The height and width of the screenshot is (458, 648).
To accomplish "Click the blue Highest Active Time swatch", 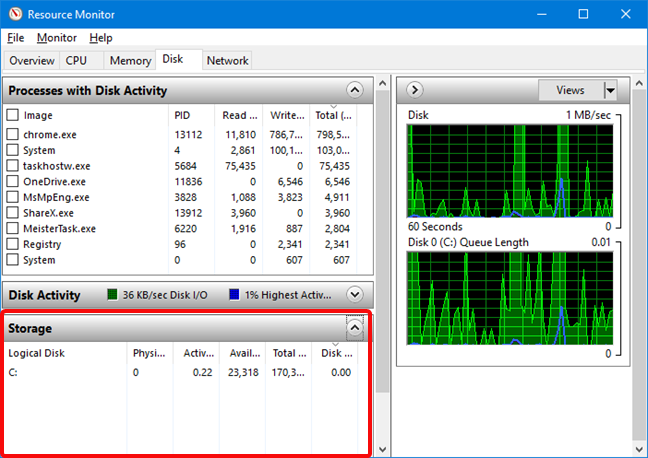I will [x=234, y=295].
